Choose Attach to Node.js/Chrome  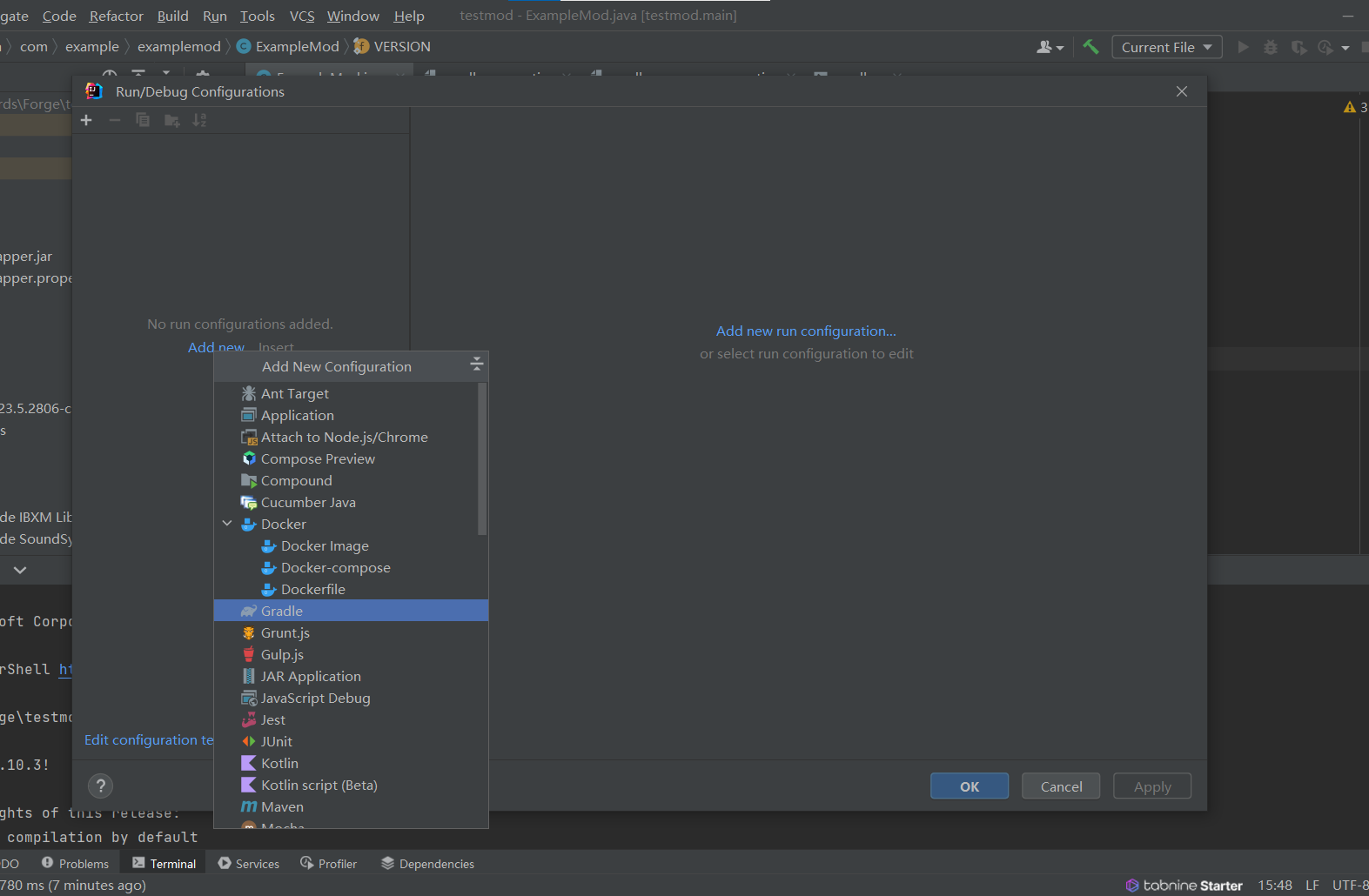351,437
